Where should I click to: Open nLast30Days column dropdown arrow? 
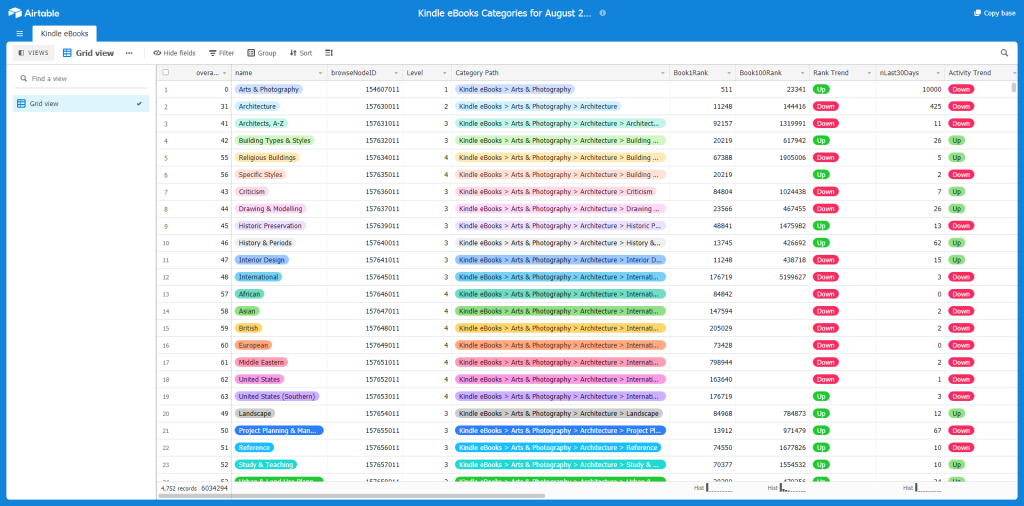[938, 73]
